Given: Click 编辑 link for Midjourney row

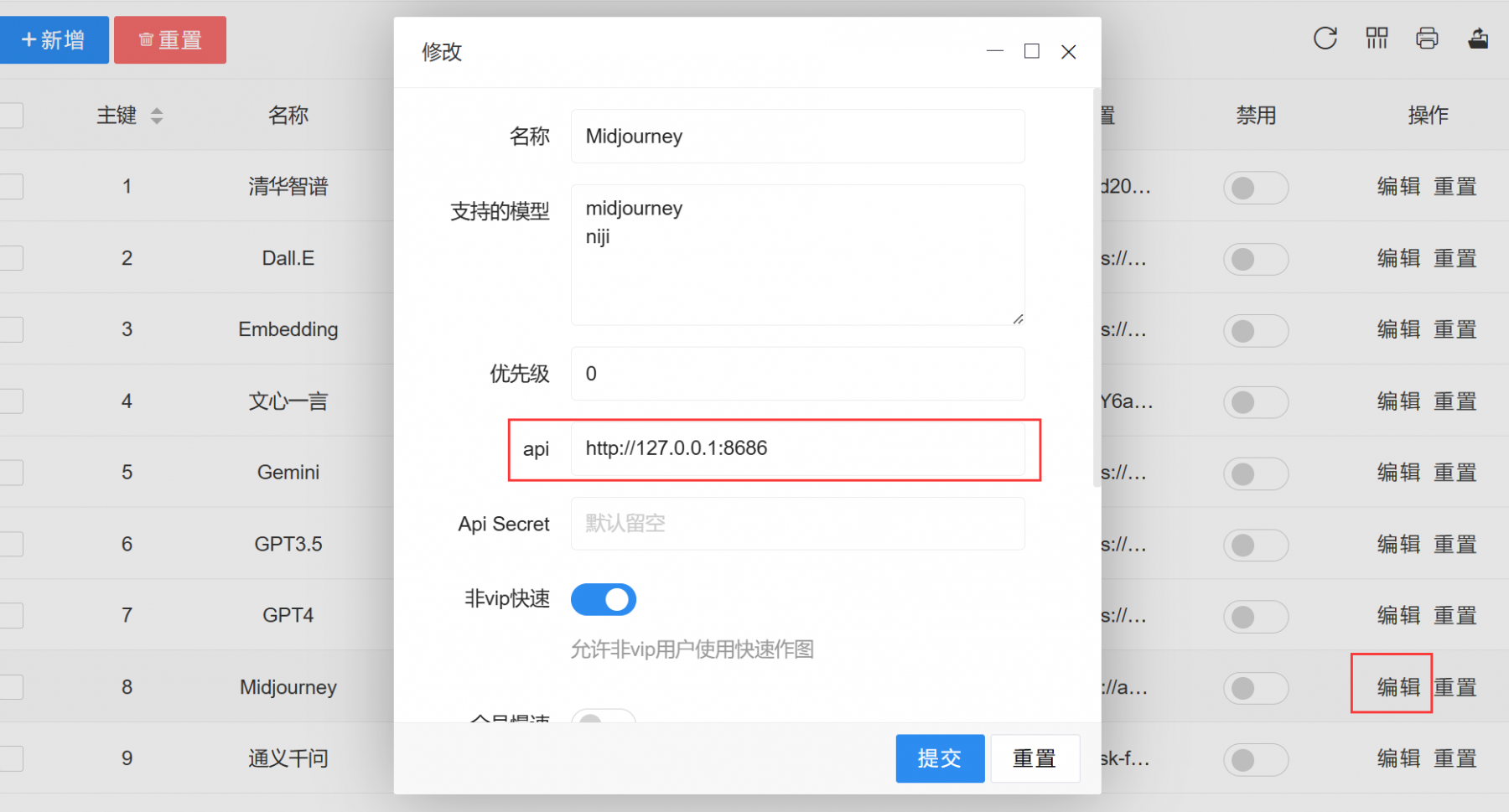Looking at the screenshot, I should 1398,687.
